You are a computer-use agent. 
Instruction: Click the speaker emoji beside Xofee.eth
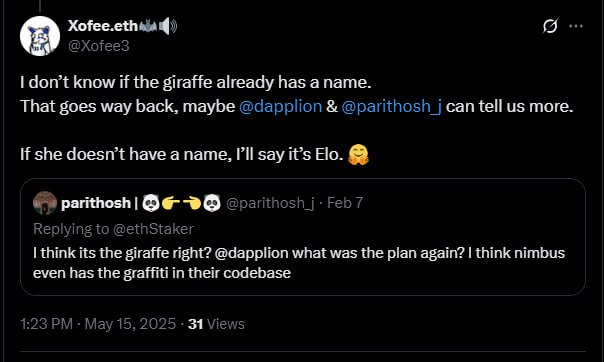tap(168, 26)
